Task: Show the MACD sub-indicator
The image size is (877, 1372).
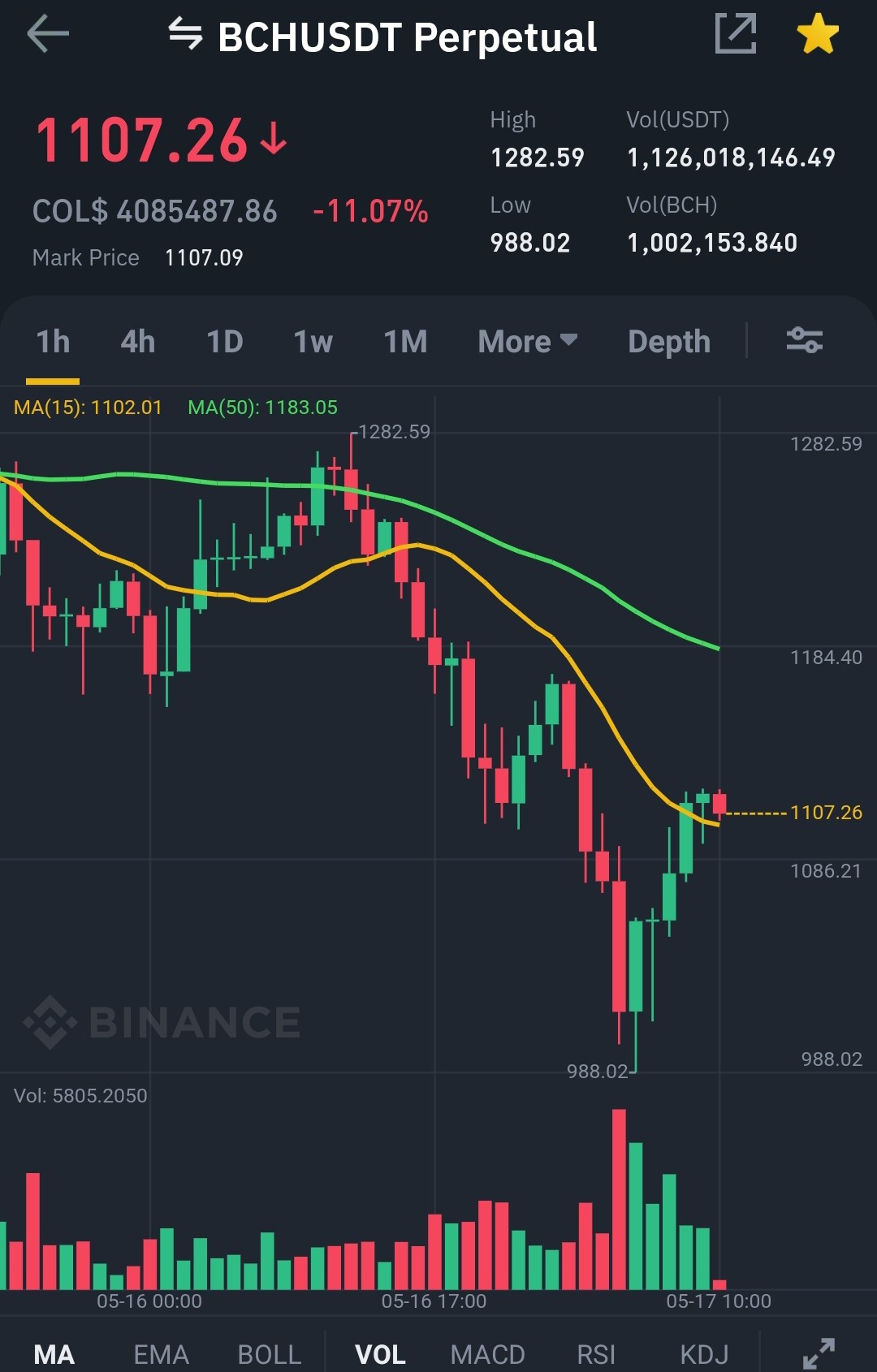Action: pyautogui.click(x=487, y=1354)
